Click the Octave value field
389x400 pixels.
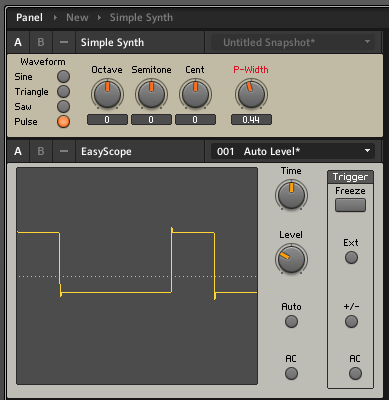(x=107, y=120)
